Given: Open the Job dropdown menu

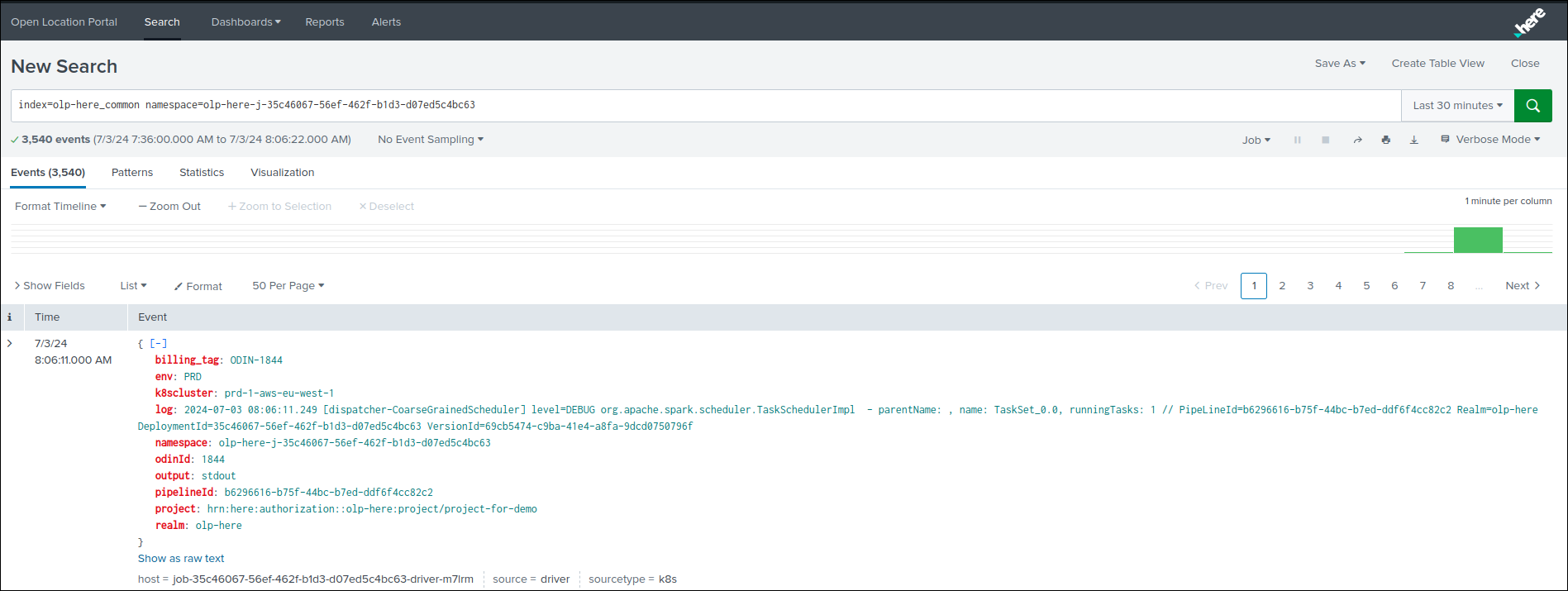Looking at the screenshot, I should point(1256,141).
